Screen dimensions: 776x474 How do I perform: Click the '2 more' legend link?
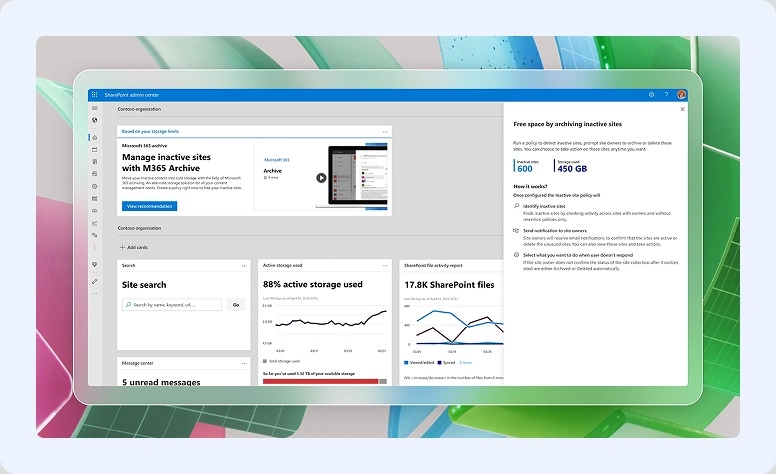(x=465, y=363)
